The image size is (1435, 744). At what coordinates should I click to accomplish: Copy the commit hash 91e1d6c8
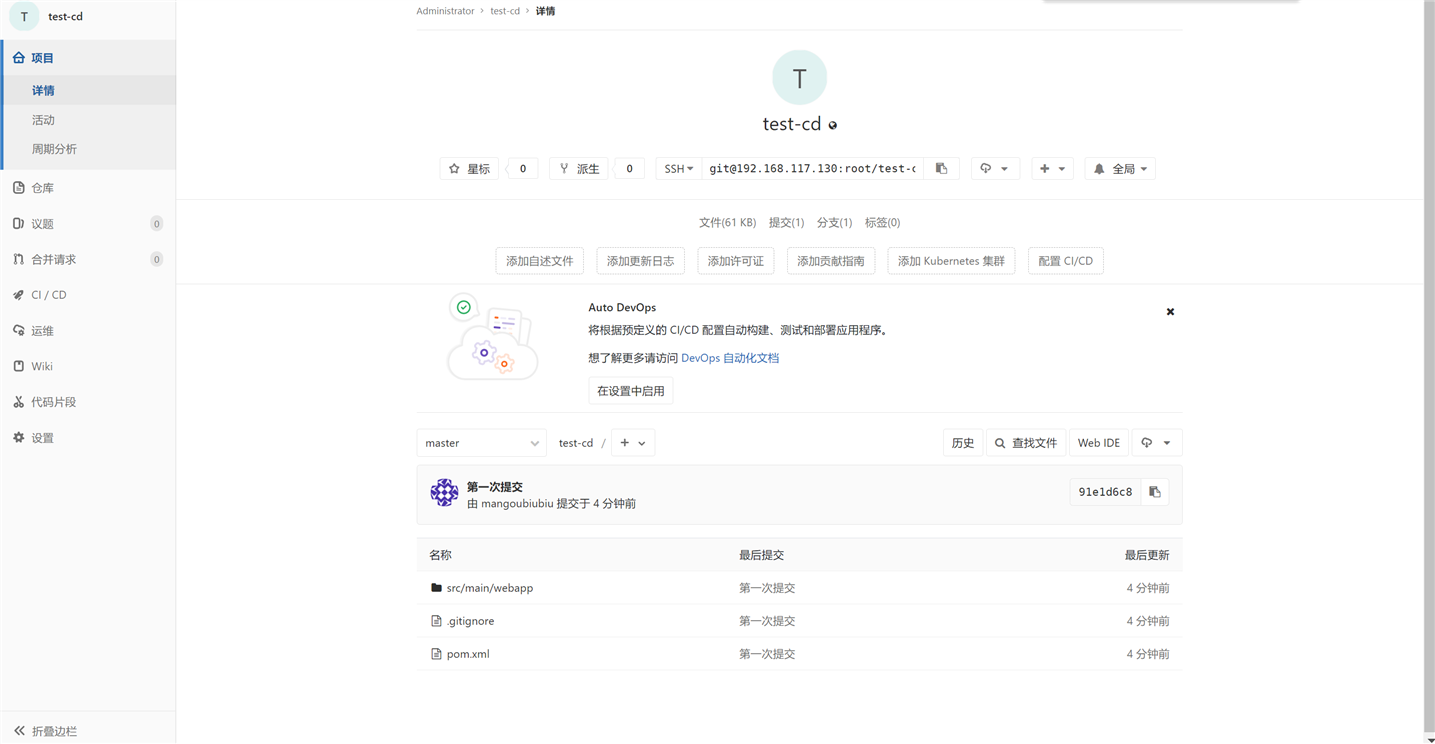(x=1155, y=491)
